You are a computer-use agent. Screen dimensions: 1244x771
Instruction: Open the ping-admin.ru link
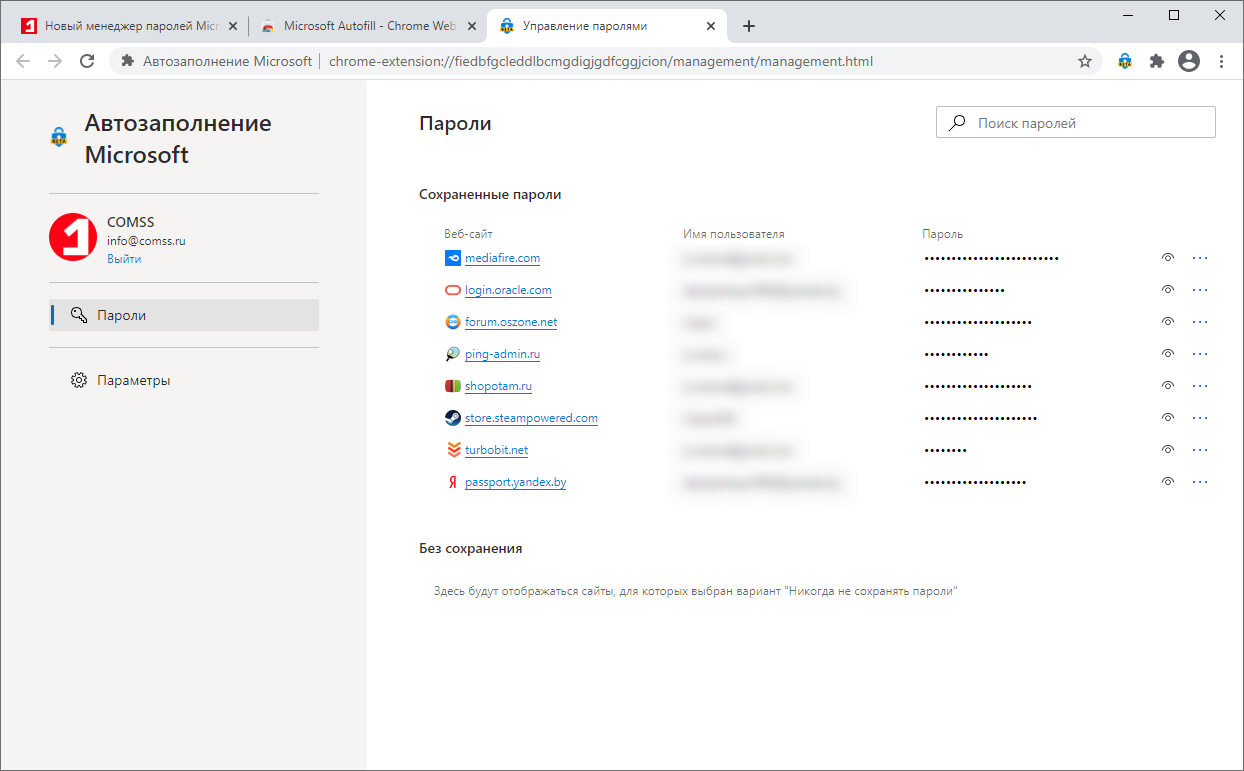[502, 354]
